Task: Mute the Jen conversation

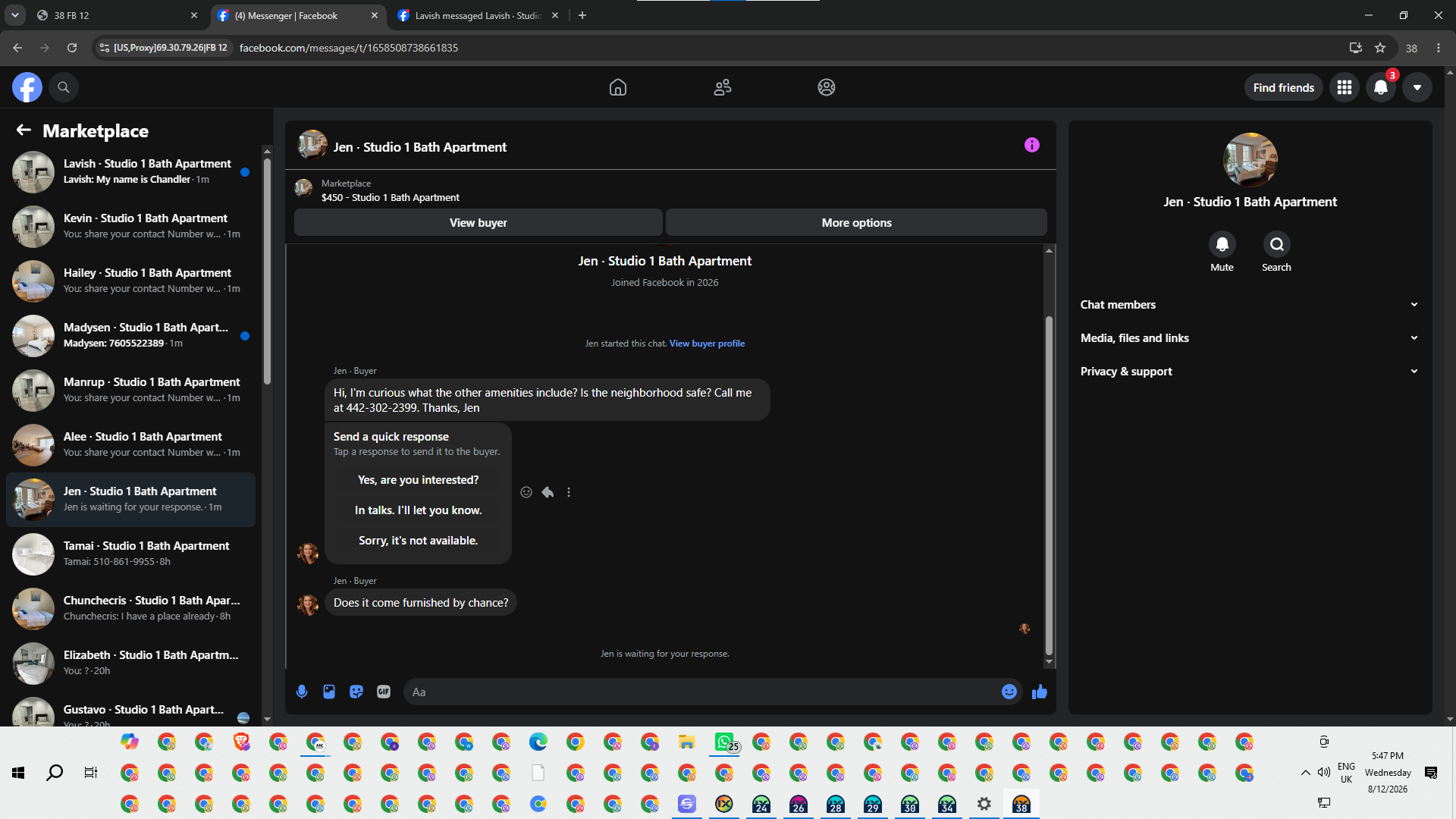Action: tap(1222, 244)
